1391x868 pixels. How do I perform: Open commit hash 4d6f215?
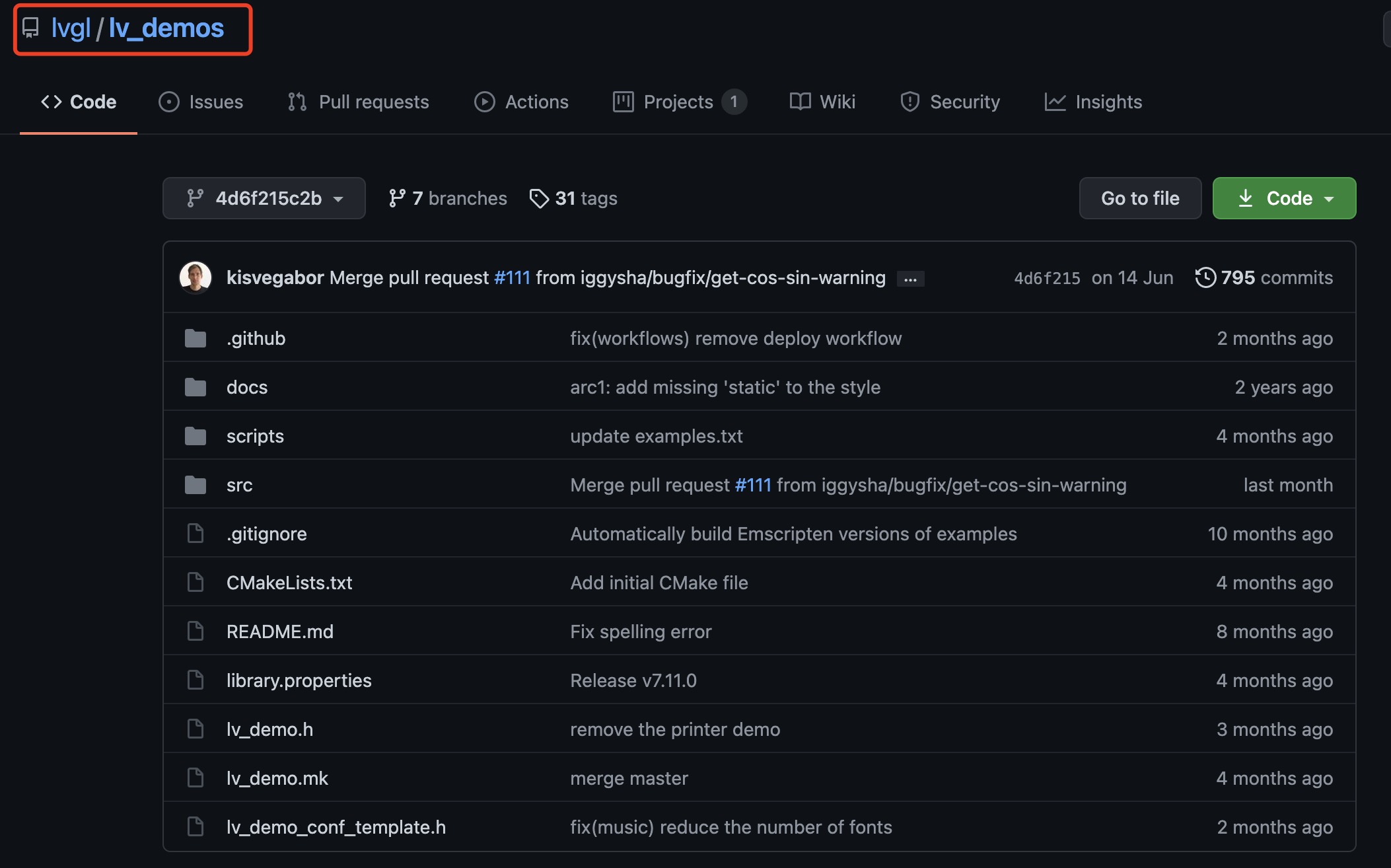(1047, 278)
